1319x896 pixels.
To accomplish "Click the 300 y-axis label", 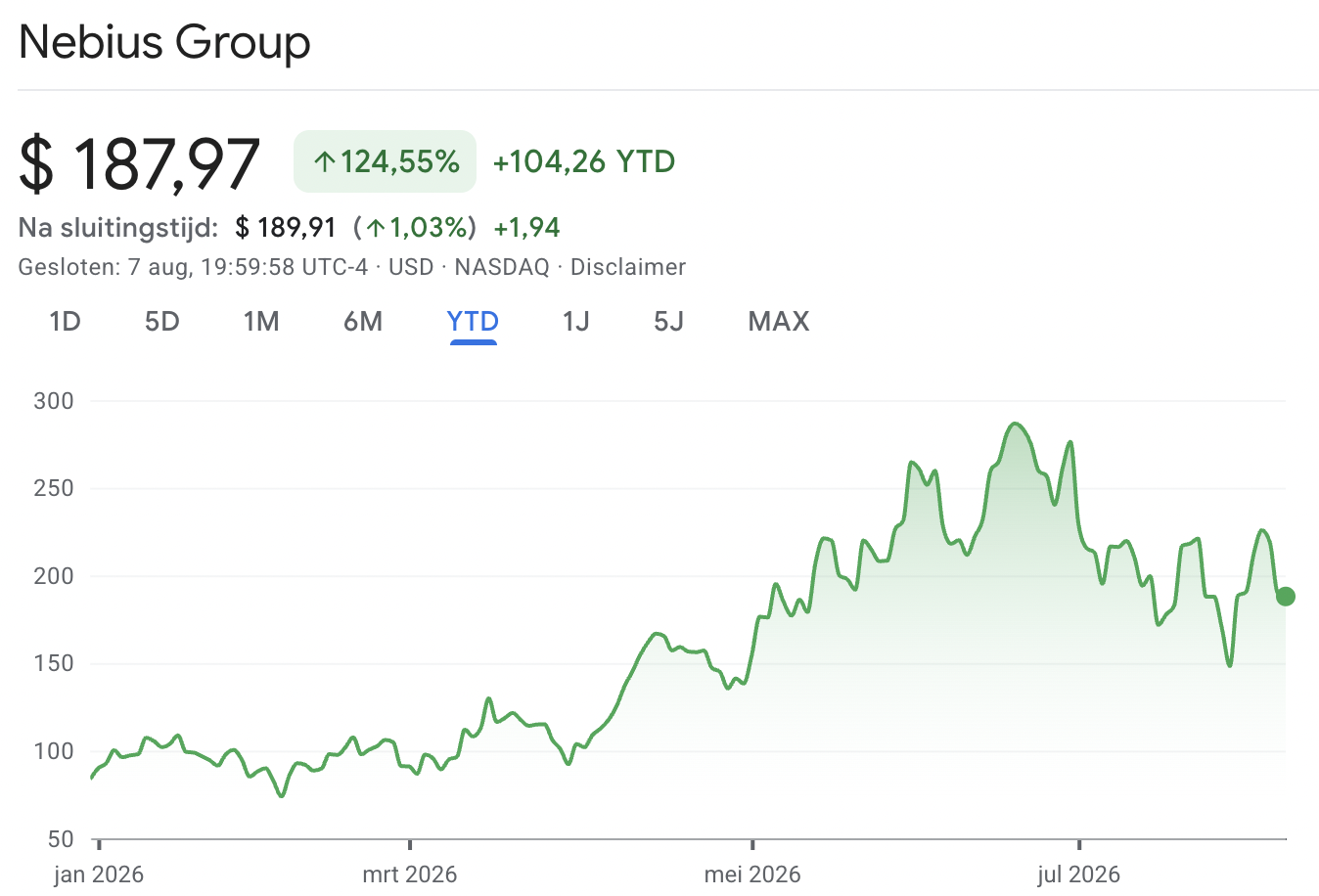I will tap(54, 401).
